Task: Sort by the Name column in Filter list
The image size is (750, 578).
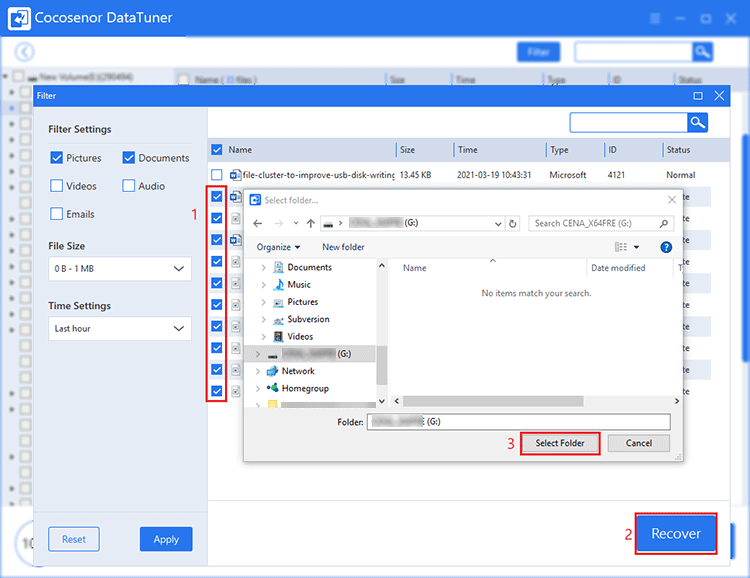Action: pyautogui.click(x=240, y=150)
